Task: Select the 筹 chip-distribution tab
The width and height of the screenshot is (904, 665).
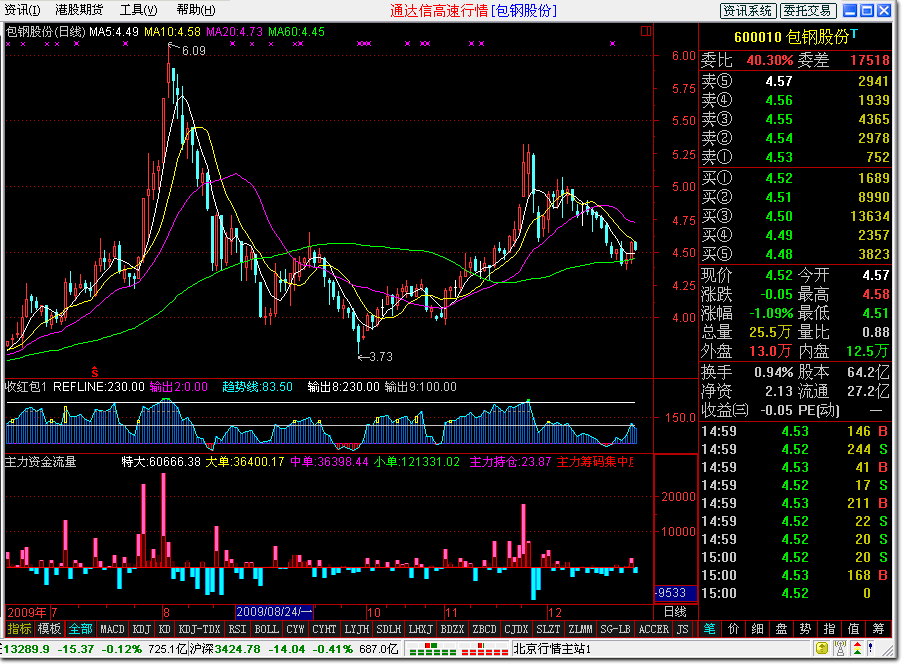Action: 879,629
